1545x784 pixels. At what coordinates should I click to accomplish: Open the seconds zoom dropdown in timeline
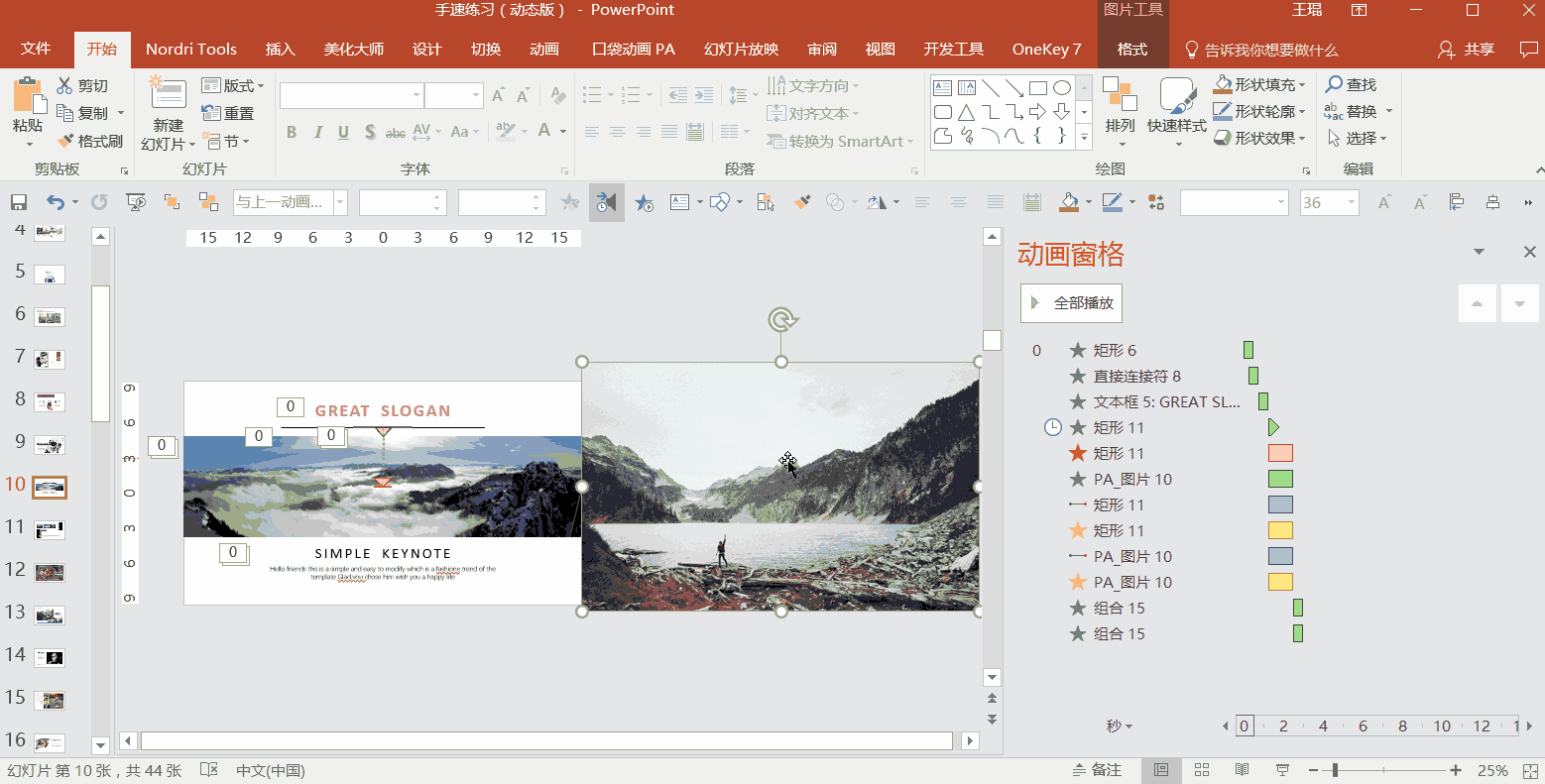(x=1120, y=727)
